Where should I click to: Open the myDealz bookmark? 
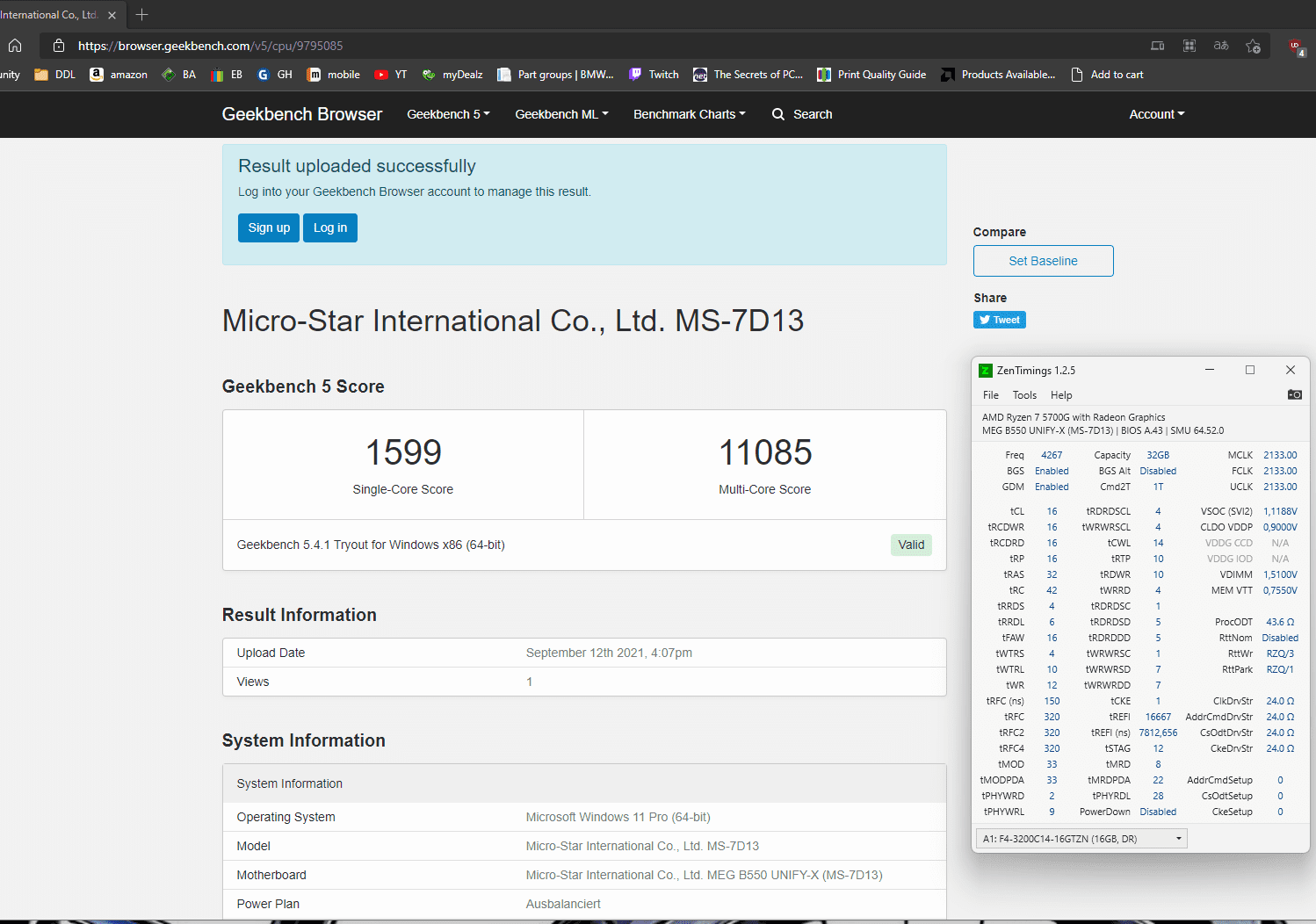click(x=452, y=75)
